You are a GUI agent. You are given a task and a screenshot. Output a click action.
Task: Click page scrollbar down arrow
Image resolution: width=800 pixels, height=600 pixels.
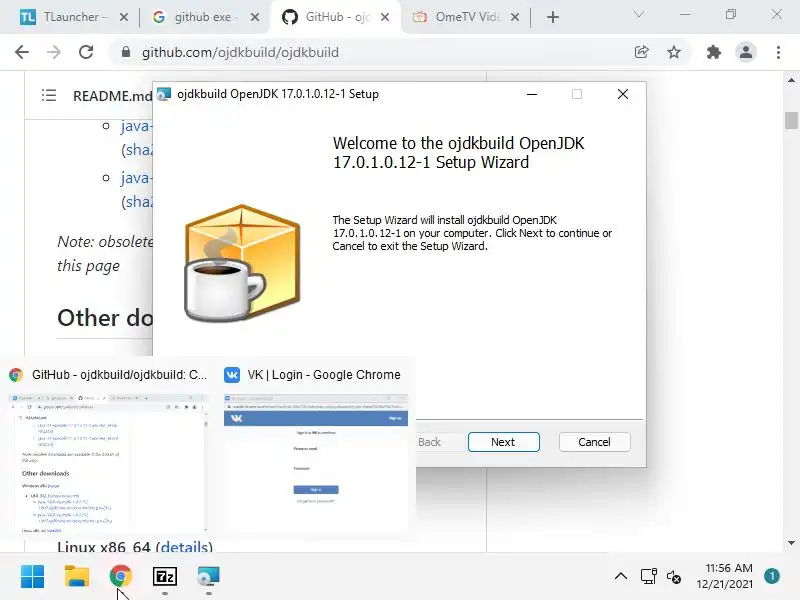click(x=791, y=543)
